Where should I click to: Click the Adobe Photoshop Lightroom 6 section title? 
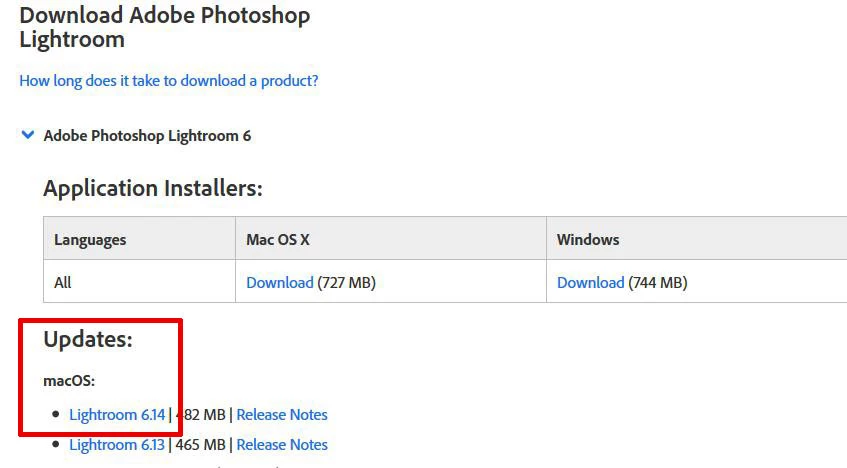(147, 136)
